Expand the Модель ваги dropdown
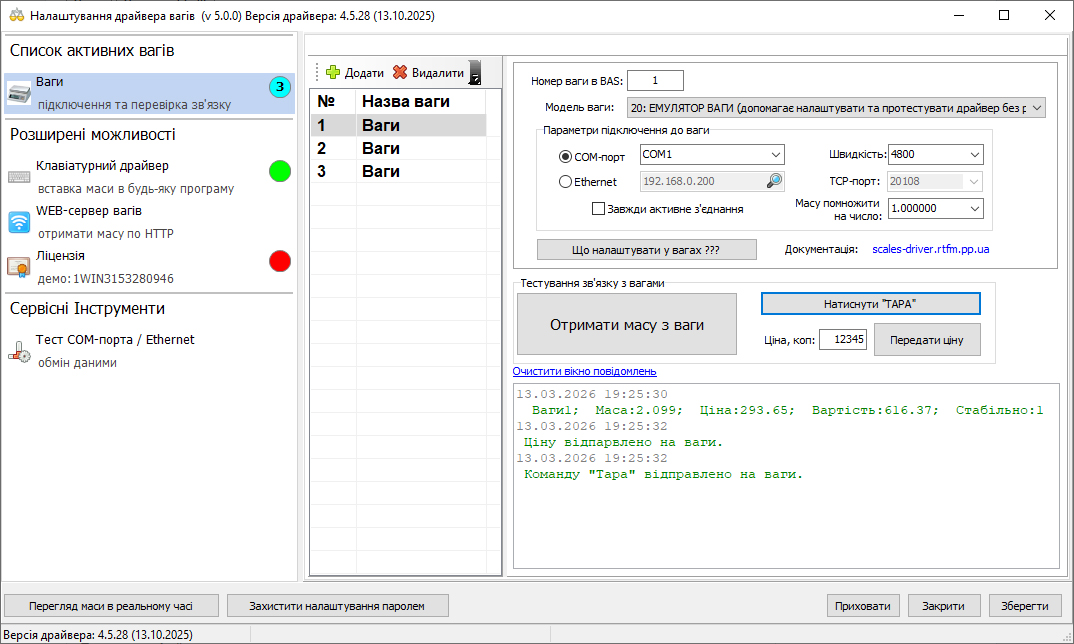This screenshot has height=644, width=1074. 1036,107
